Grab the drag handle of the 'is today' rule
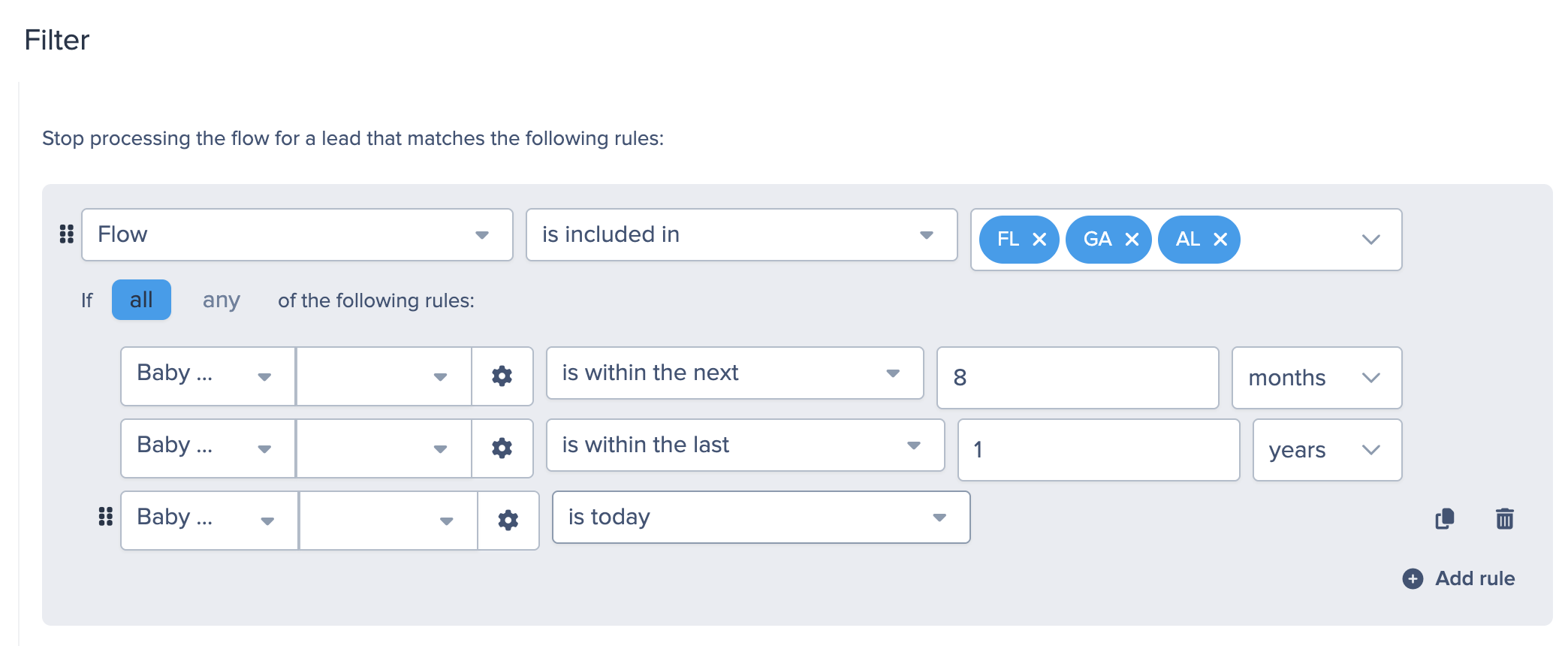1568x646 pixels. pos(106,517)
